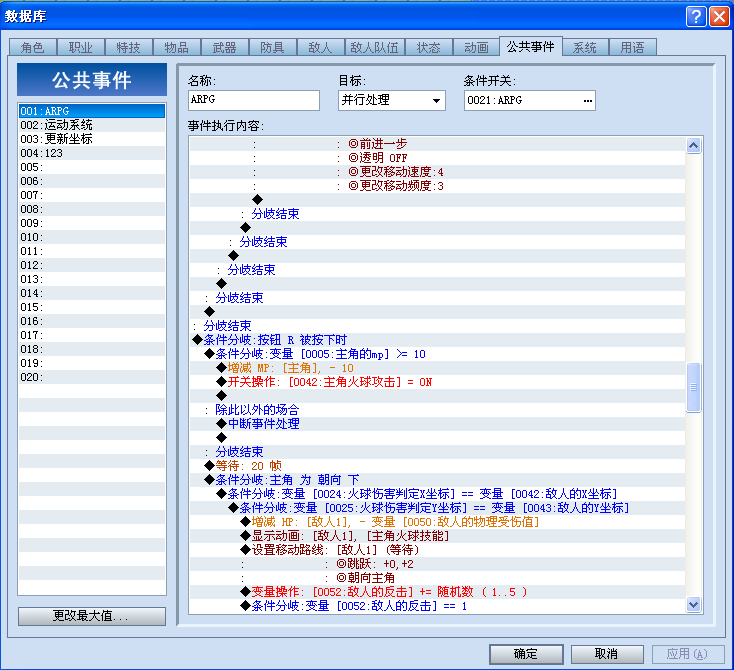Open the 特技 tab
Screen dimensions: 734x670
(128, 47)
